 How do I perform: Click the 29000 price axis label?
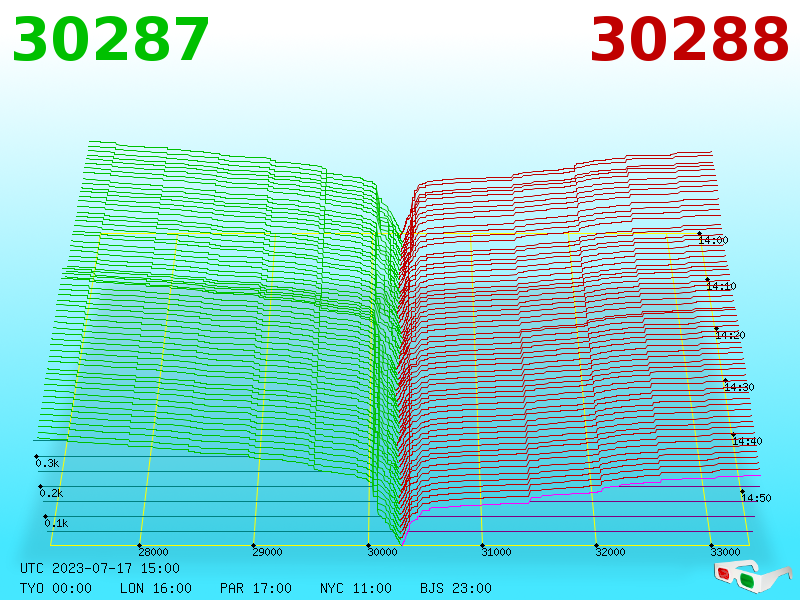[x=268, y=552]
